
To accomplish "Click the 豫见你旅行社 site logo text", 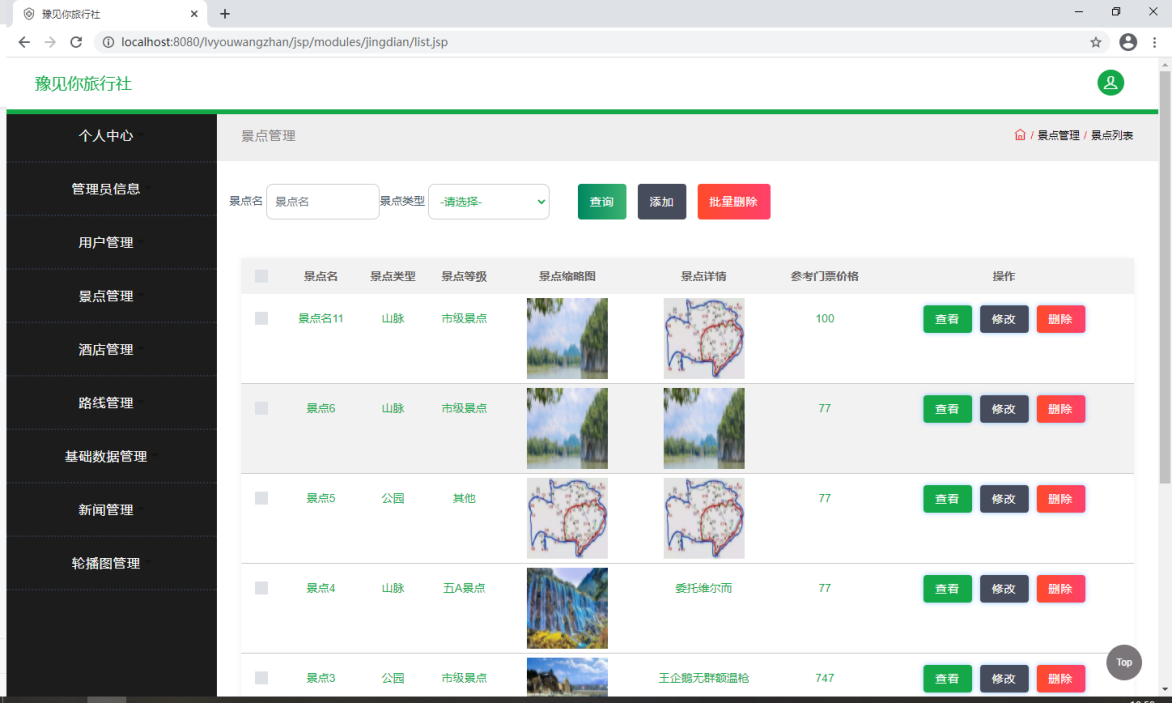I will 83,84.
